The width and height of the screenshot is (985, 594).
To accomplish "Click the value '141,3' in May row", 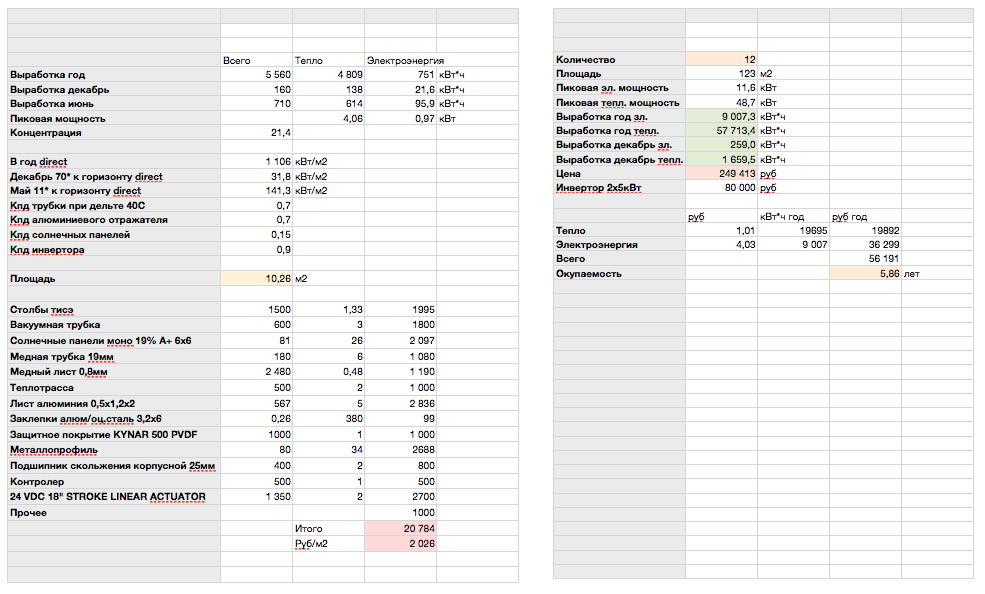I will tap(278, 191).
